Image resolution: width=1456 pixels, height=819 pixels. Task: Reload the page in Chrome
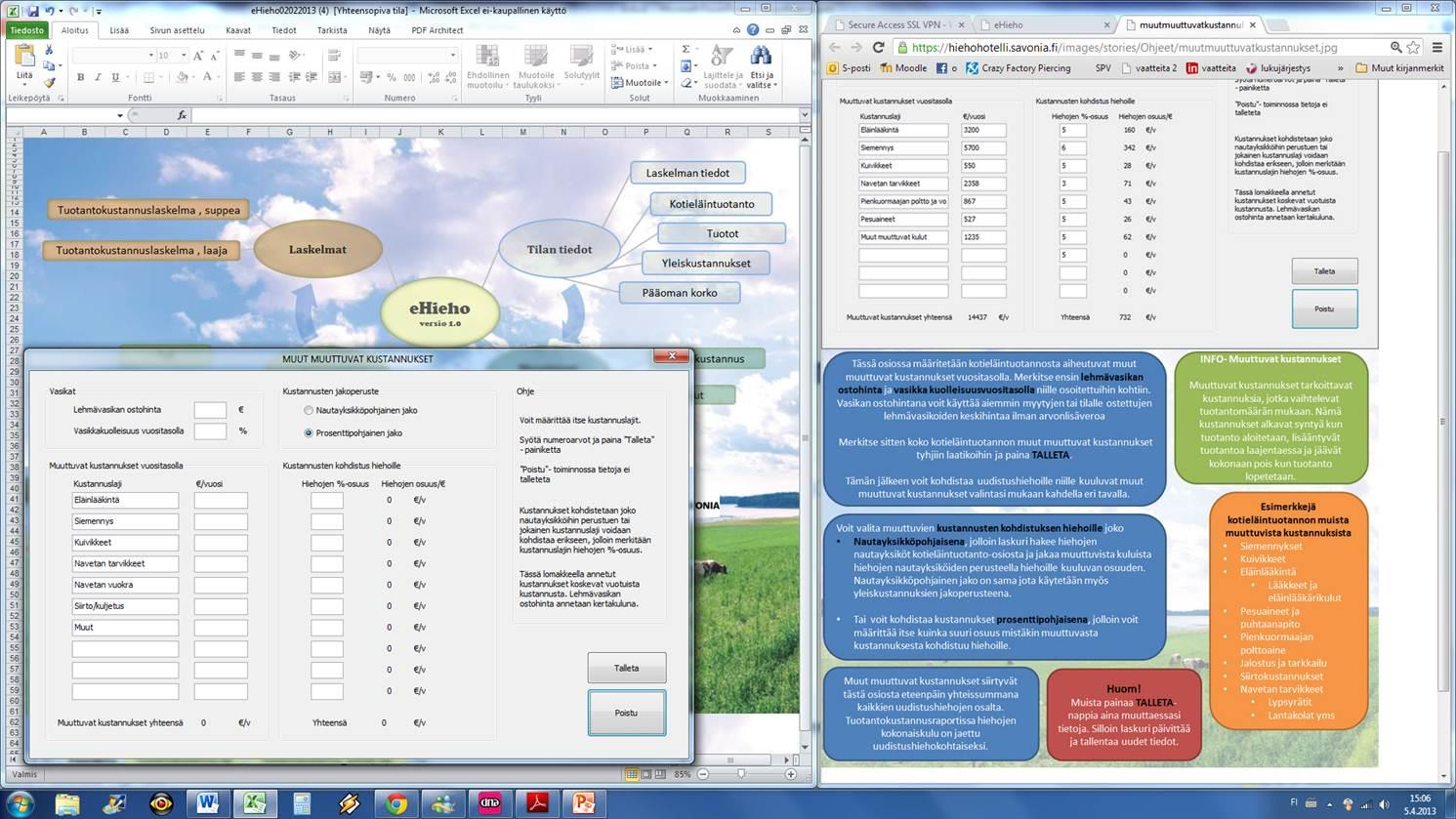pos(878,47)
